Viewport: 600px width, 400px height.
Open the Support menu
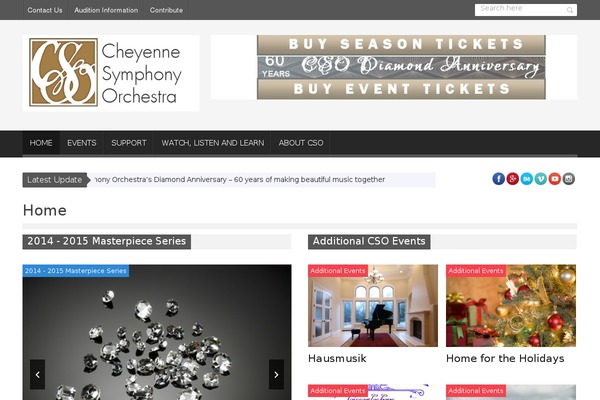pyautogui.click(x=129, y=143)
